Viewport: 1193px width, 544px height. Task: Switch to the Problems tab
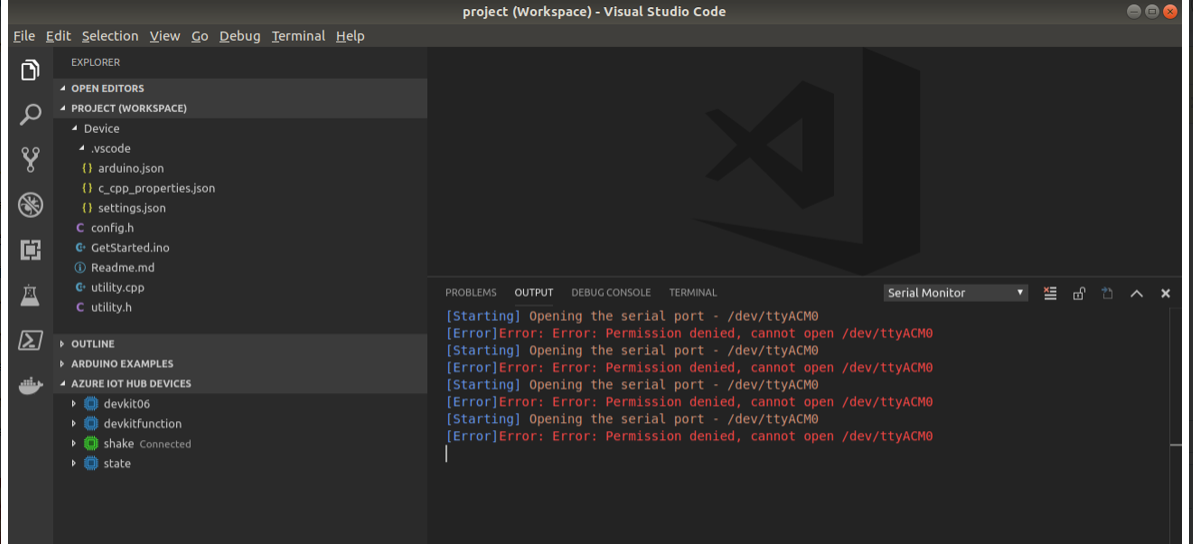coord(471,293)
